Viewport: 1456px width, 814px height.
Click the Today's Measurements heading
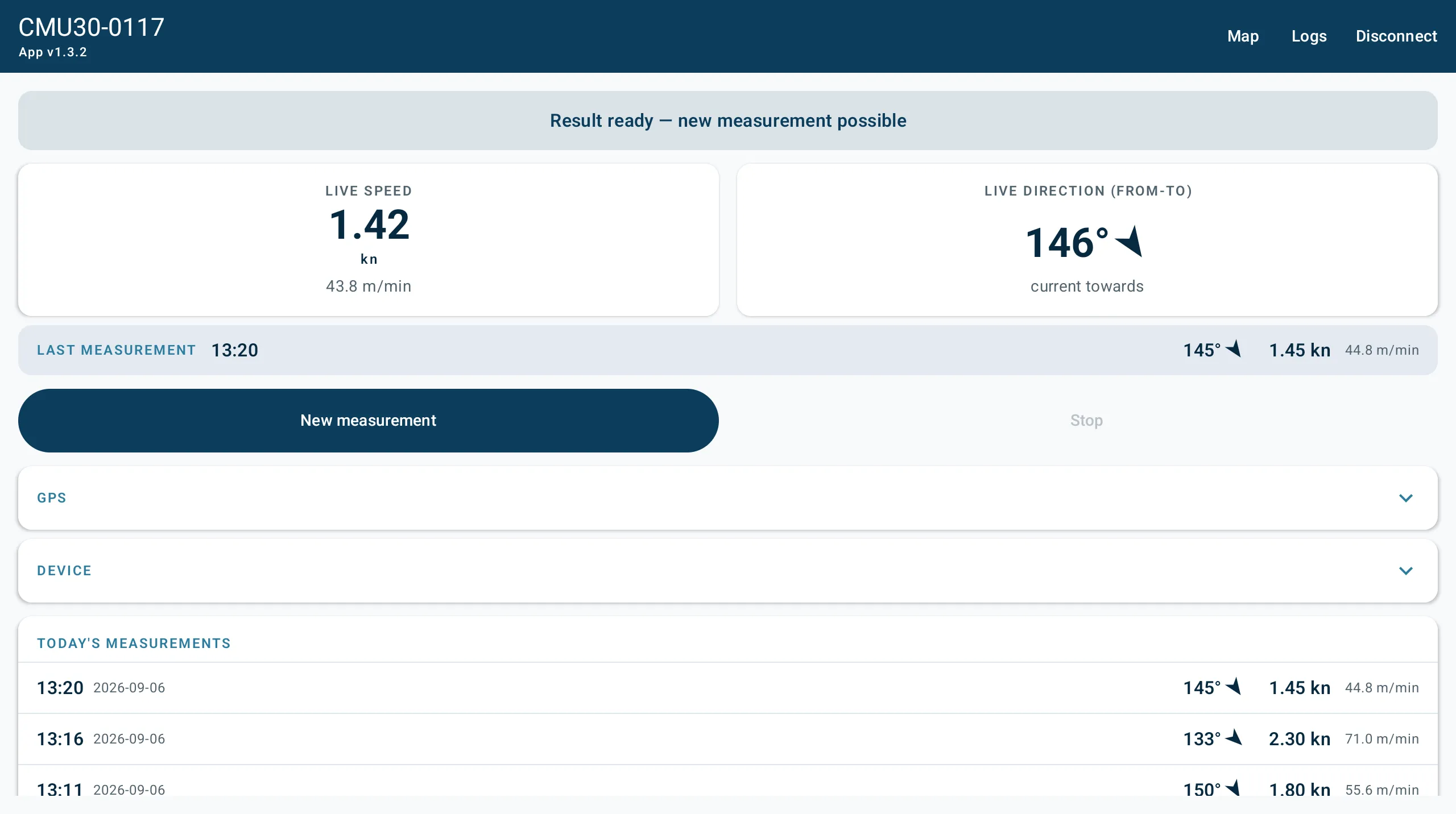134,643
